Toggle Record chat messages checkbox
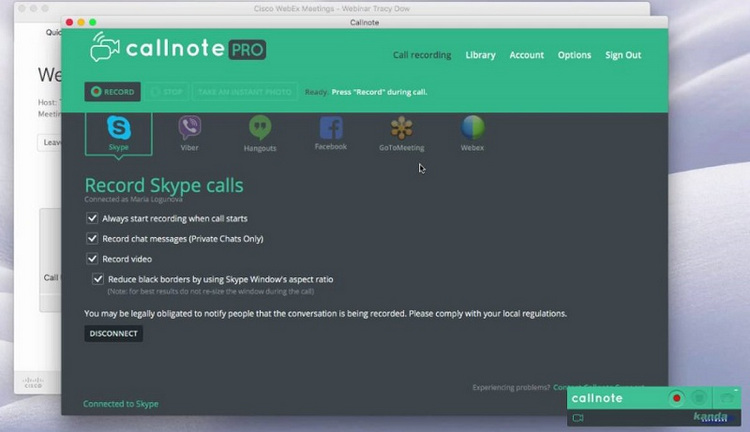Screen dimensions: 750x432 92,238
